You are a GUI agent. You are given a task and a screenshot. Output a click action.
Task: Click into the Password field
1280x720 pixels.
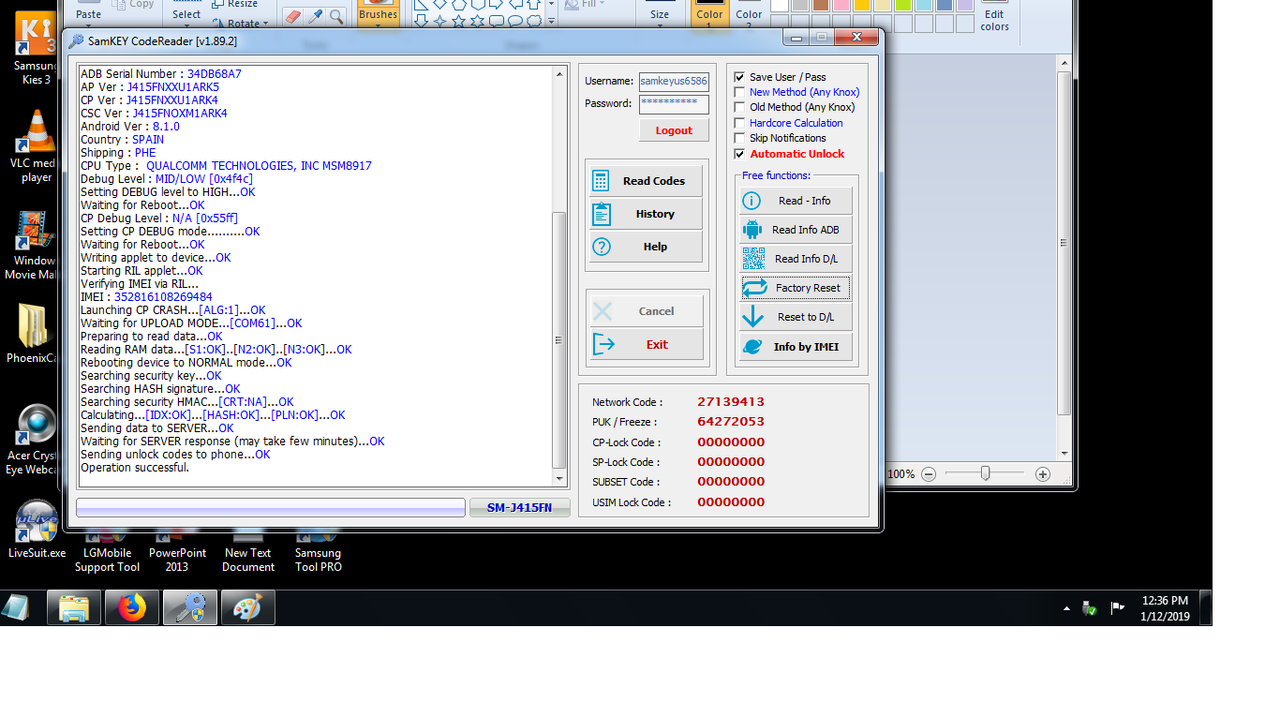674,104
